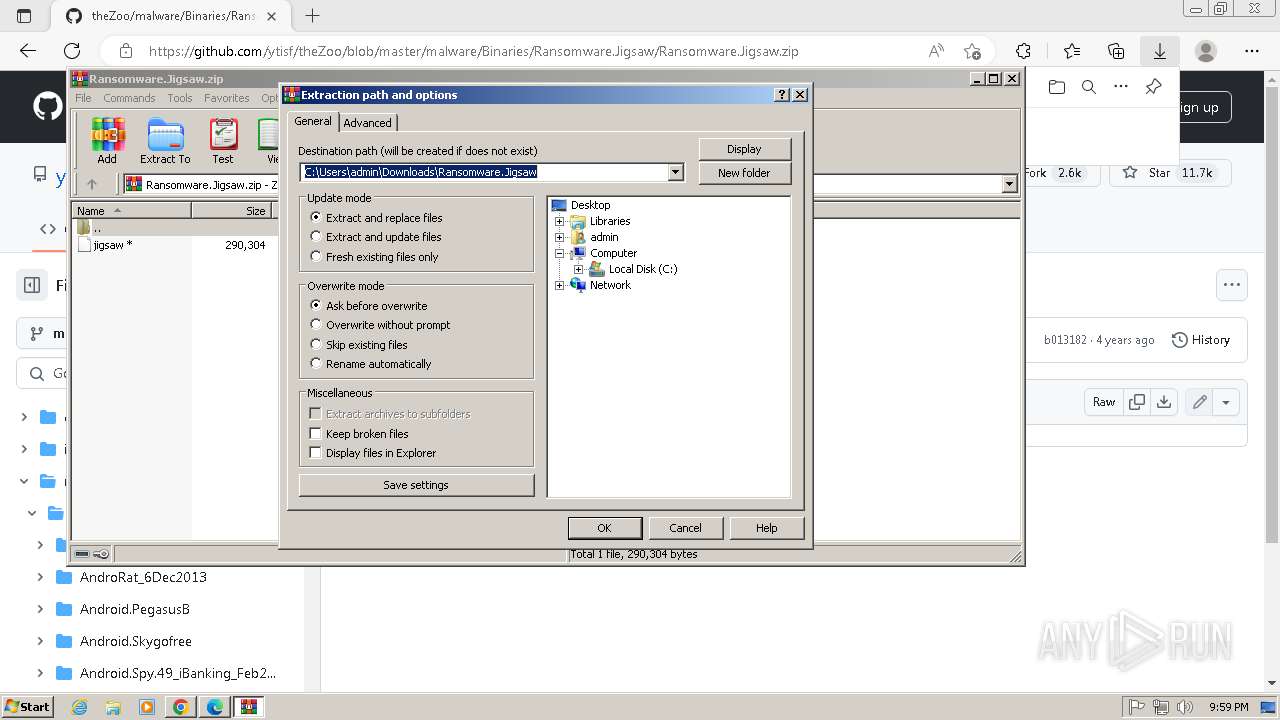Open browser extensions icon
1280x720 pixels.
point(1023,51)
